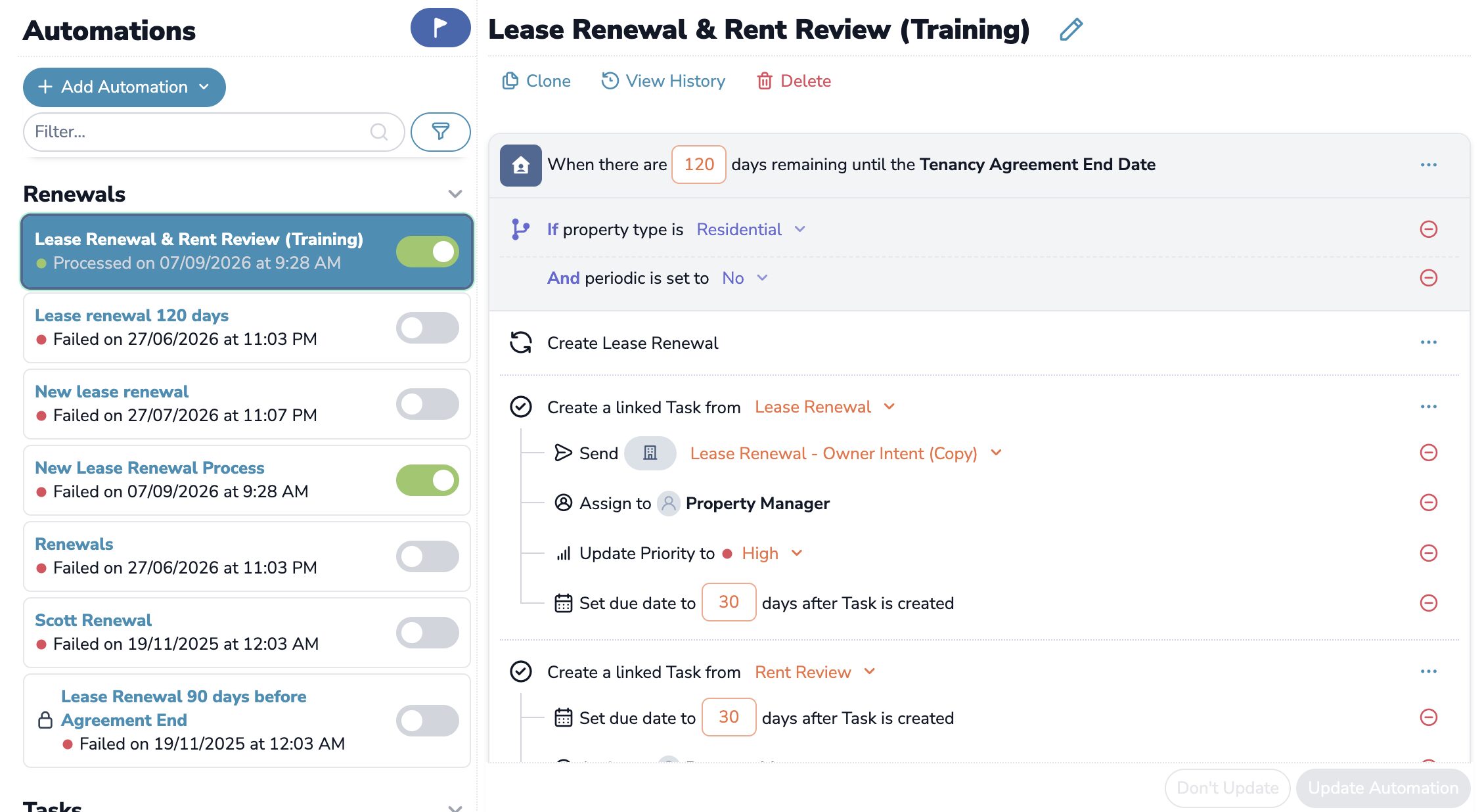Click the filter funnel icon button

coord(440,131)
